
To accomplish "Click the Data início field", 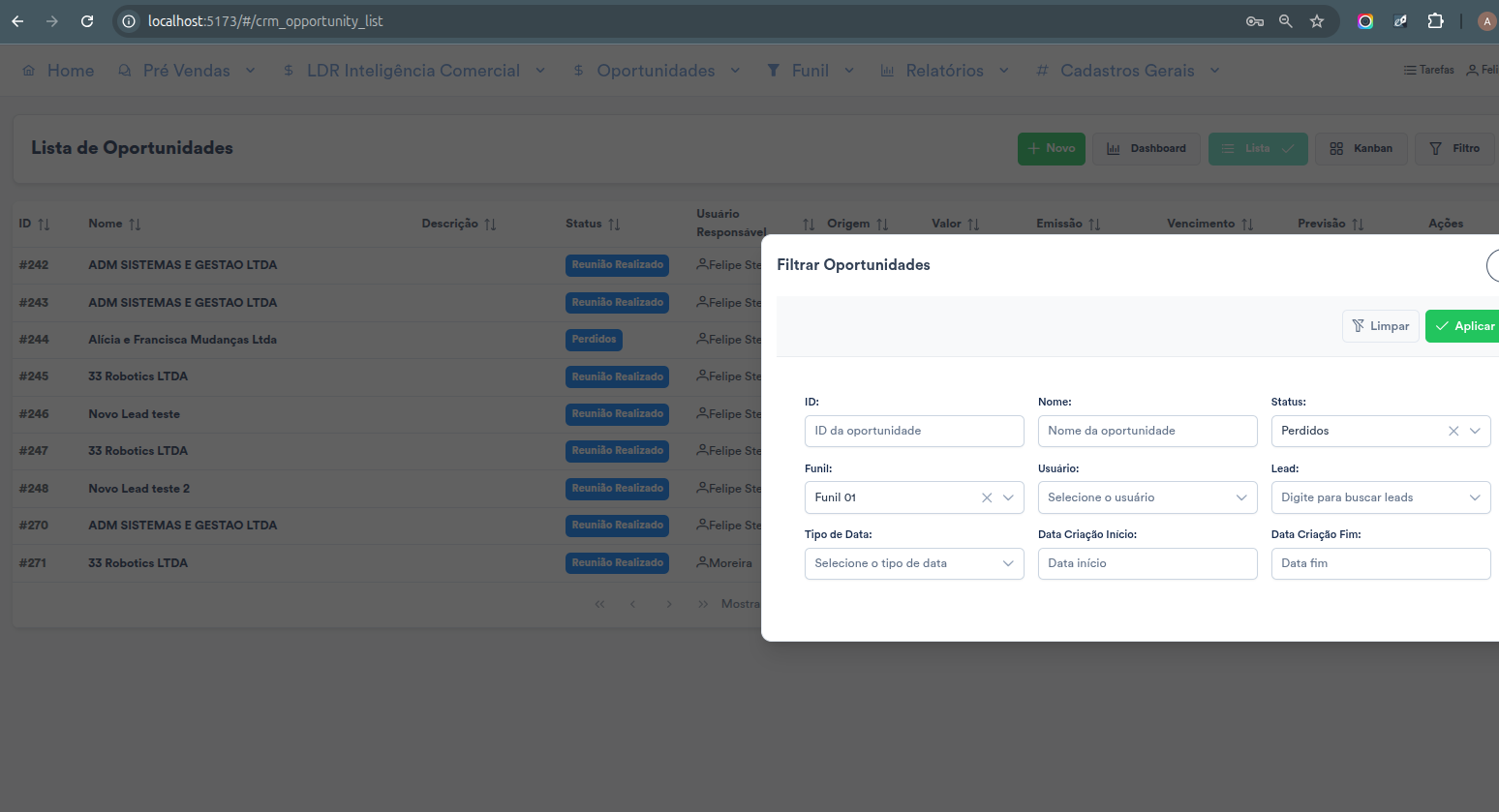I will tap(1147, 563).
